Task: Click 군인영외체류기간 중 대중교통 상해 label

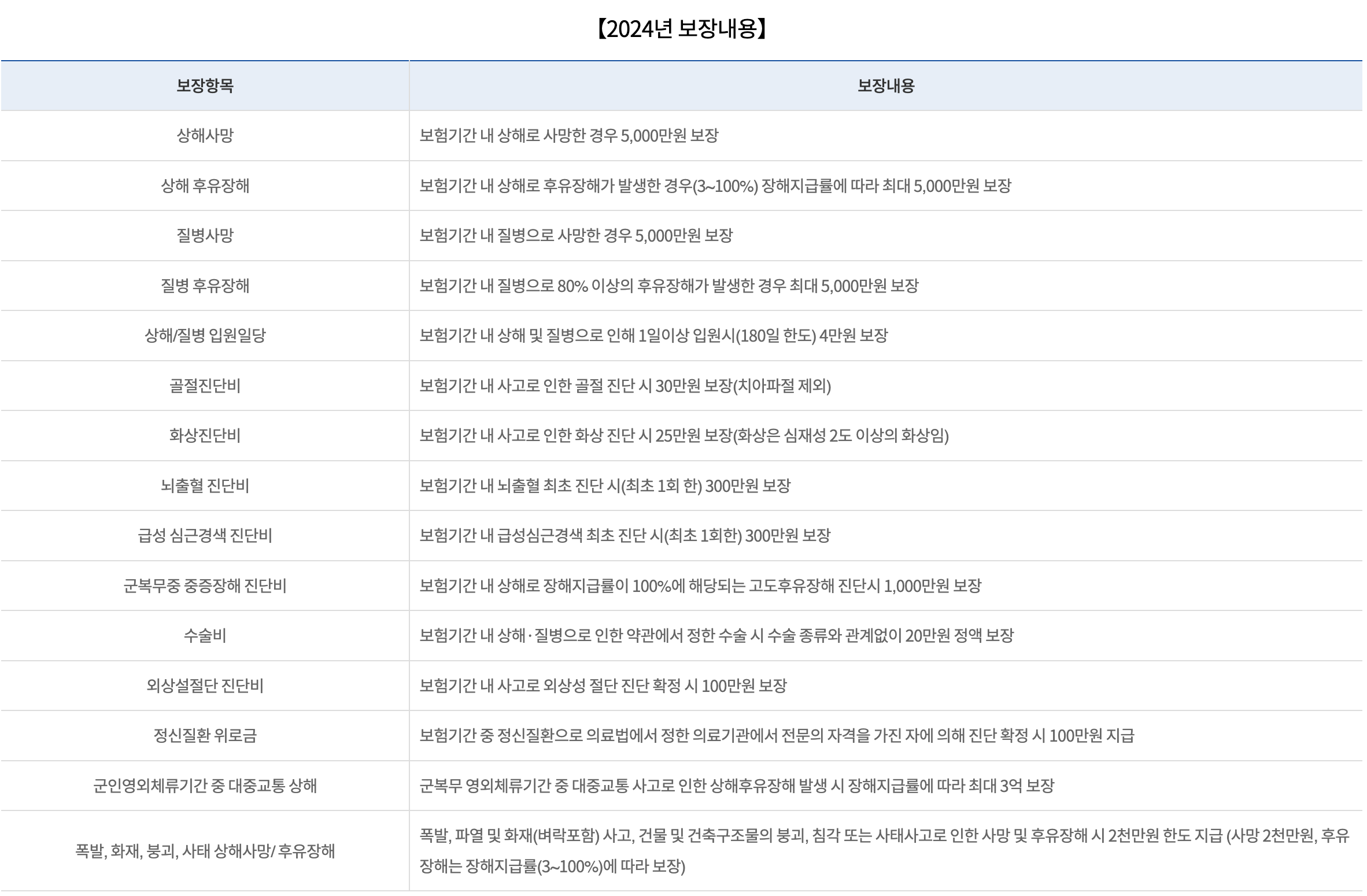Action: click(x=205, y=786)
